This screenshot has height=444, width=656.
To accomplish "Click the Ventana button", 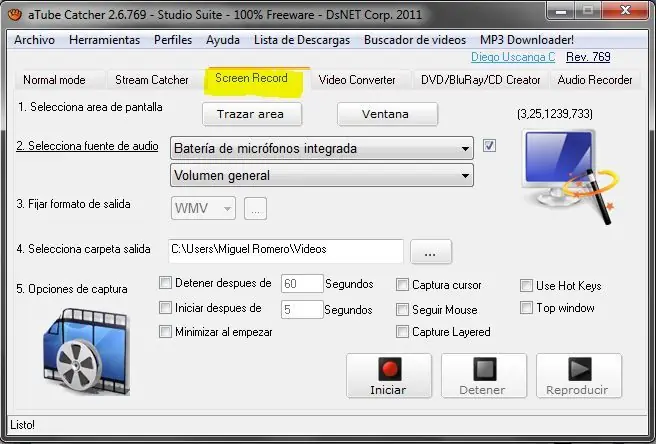I will click(387, 114).
